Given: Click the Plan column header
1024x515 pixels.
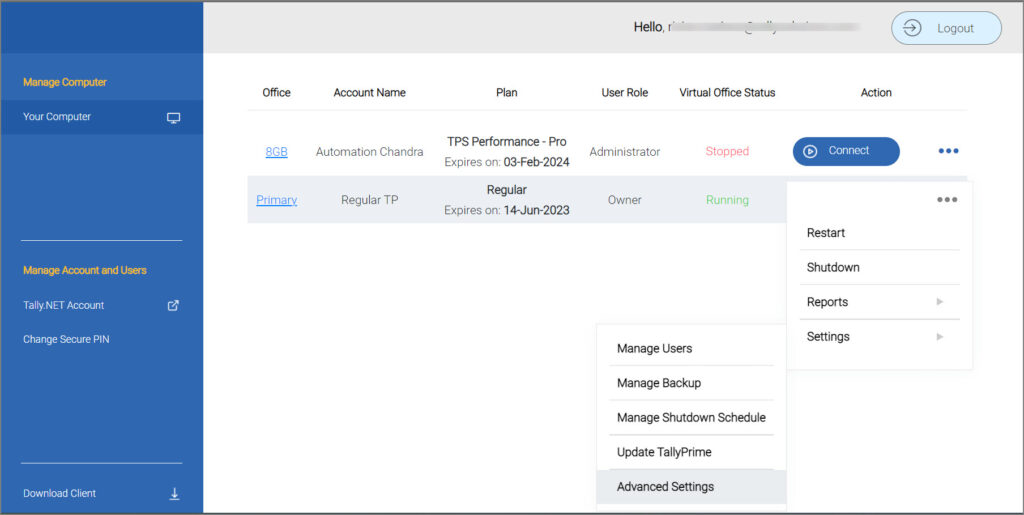Looking at the screenshot, I should pos(507,93).
